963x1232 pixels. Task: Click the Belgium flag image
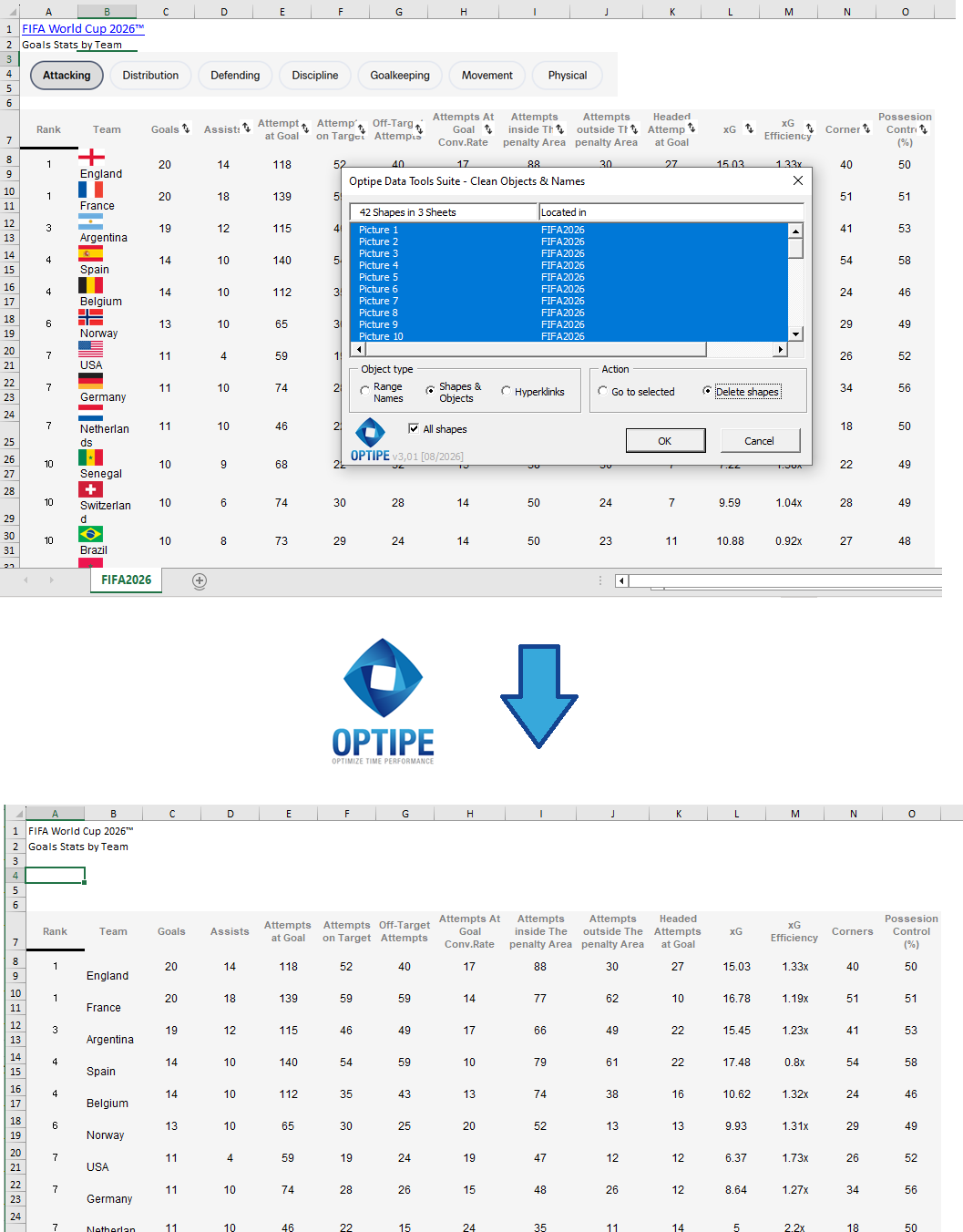tap(90, 285)
